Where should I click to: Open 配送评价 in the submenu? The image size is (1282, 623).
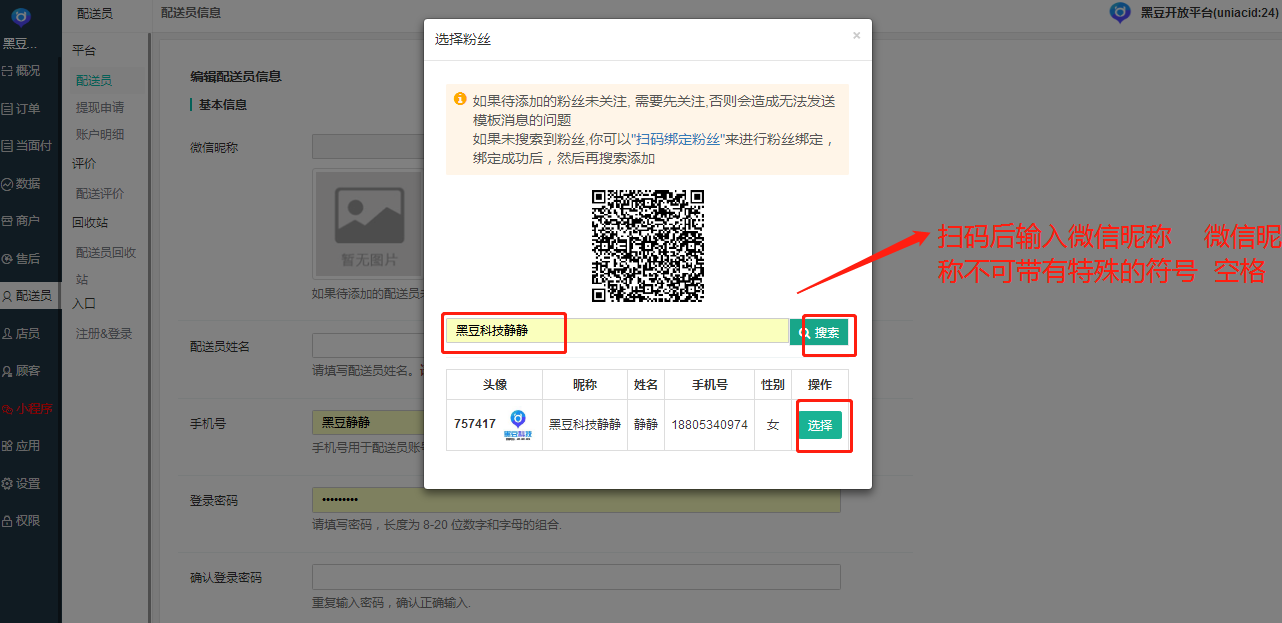[100, 193]
